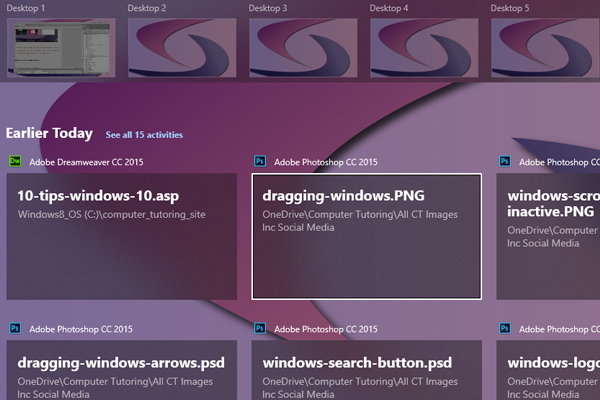Screen dimensions: 600x400
Task: Click the Dreamweaver Dw app icon
Action: click(15, 161)
